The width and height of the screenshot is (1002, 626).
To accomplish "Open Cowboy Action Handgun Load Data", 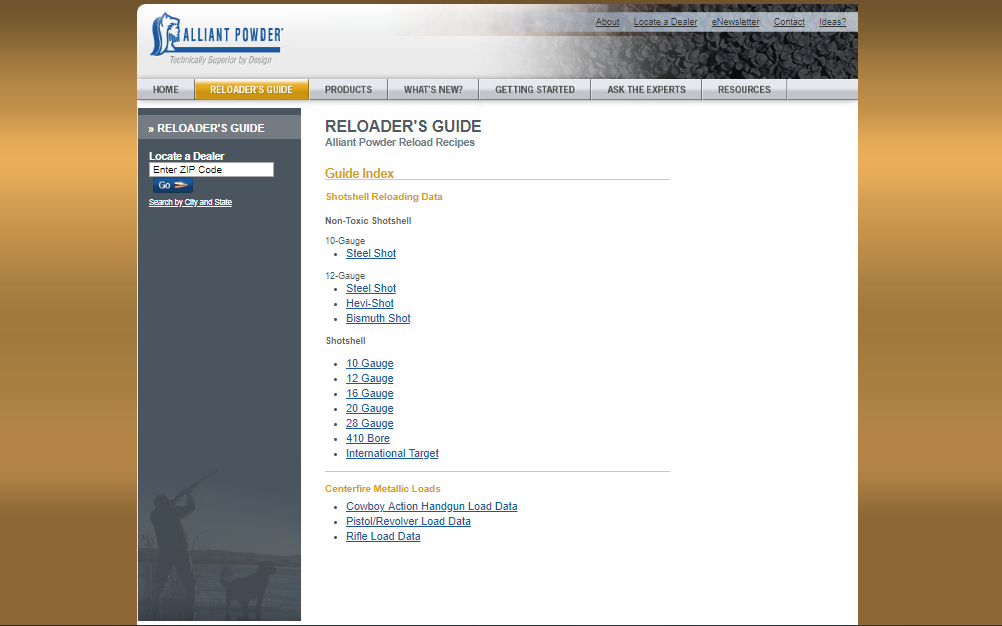I will (x=432, y=507).
